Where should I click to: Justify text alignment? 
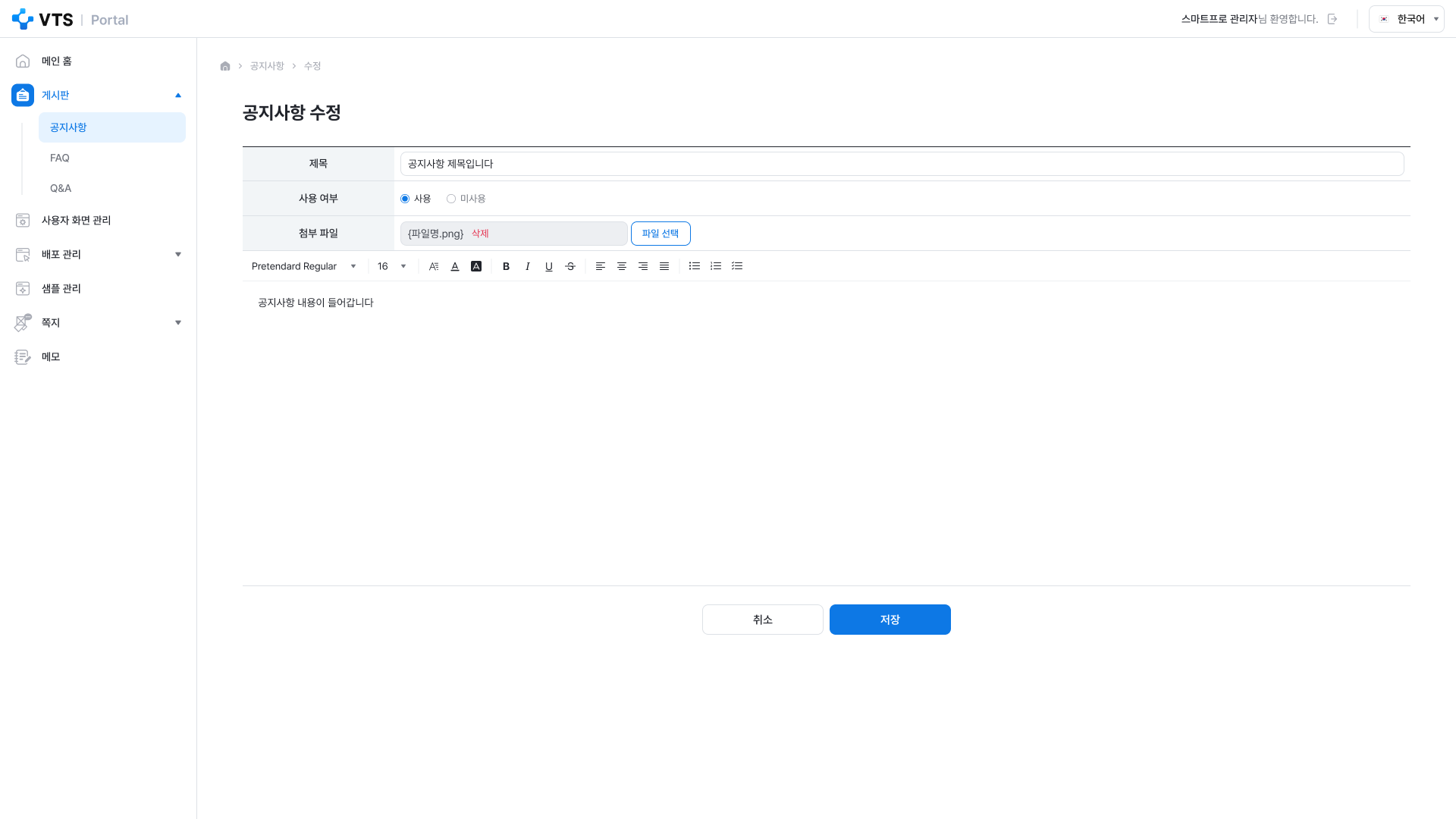664,266
